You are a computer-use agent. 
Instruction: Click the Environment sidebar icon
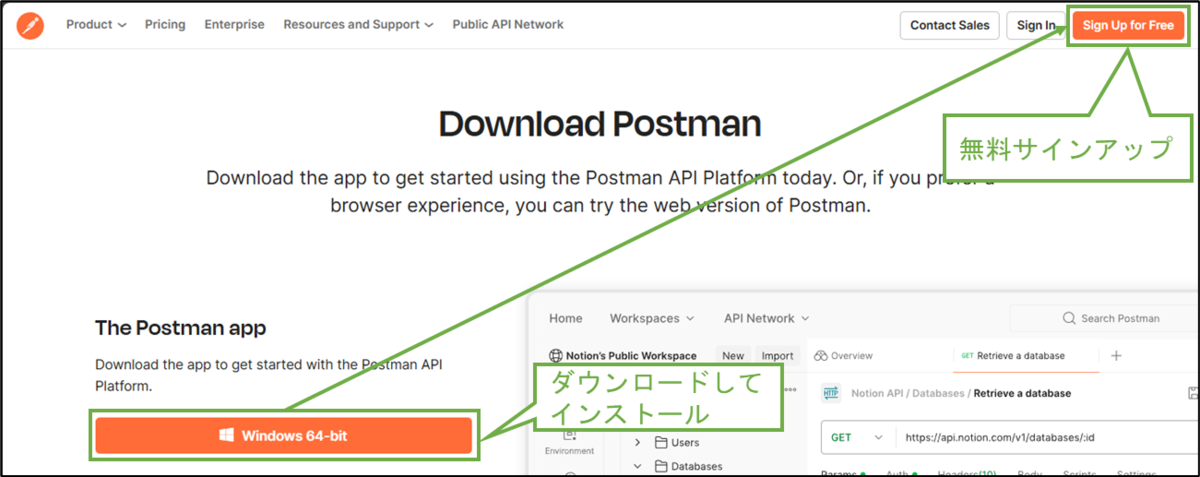click(569, 440)
